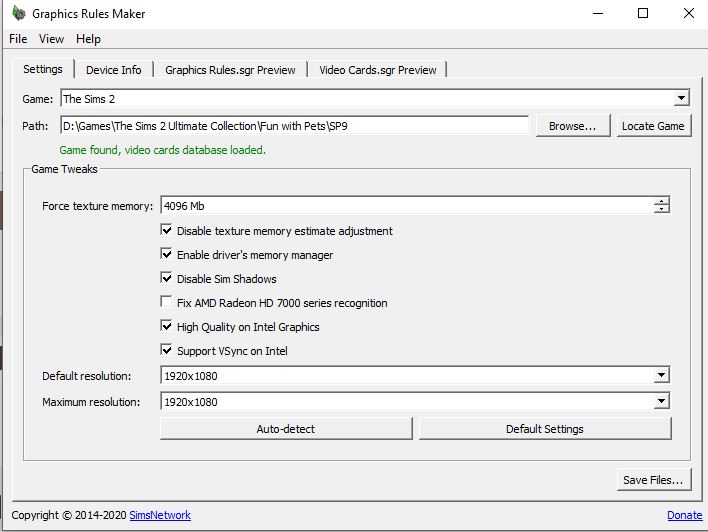Viewport: 708px width, 532px height.
Task: Open the File menu
Action: (18, 39)
